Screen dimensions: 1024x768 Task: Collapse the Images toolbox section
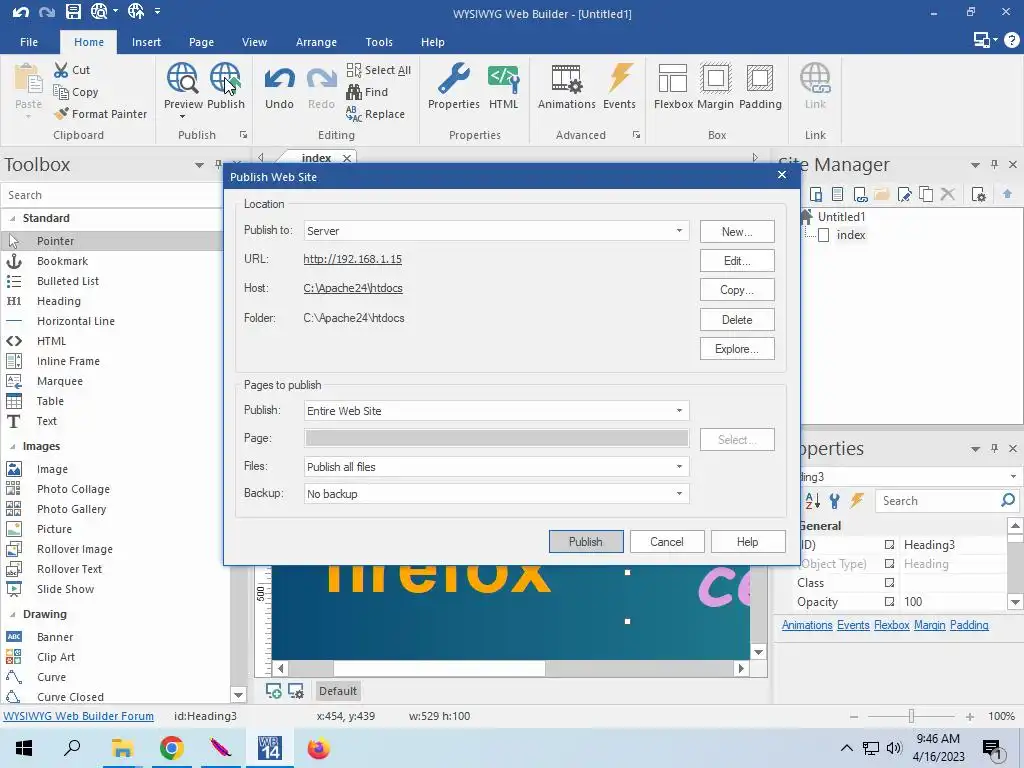coord(13,446)
